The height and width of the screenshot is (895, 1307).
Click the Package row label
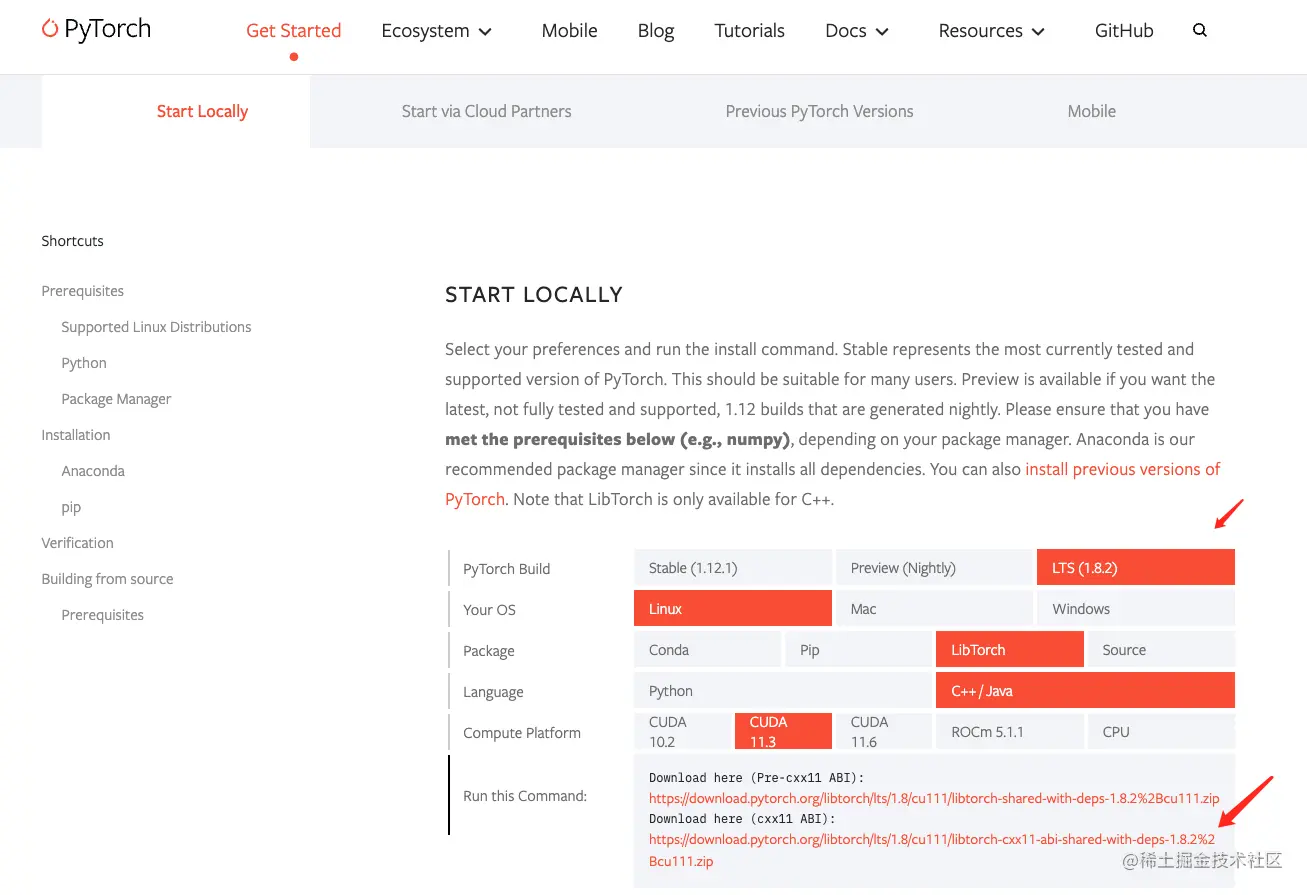489,651
